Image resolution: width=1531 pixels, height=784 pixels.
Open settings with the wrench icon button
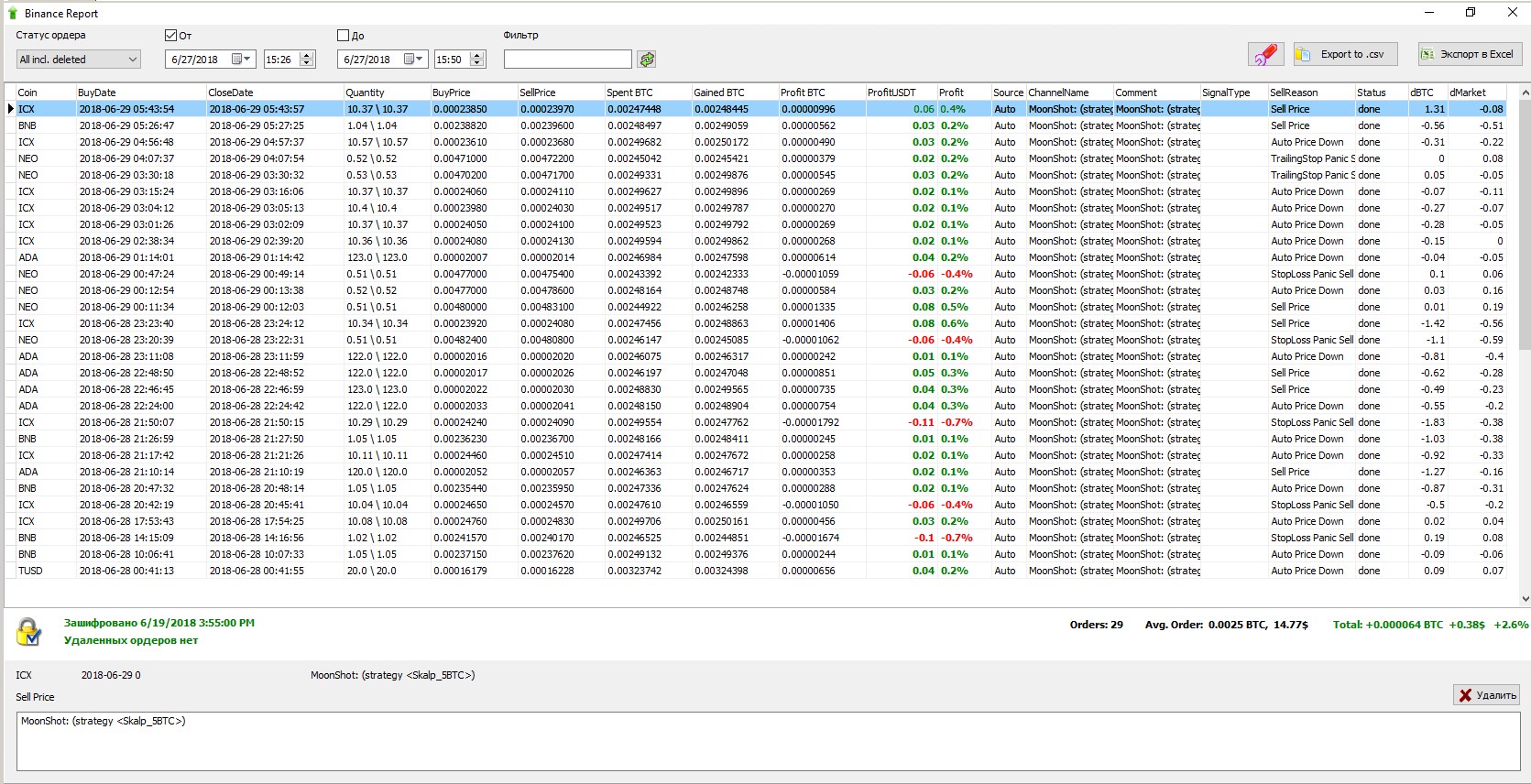pyautogui.click(x=1265, y=55)
